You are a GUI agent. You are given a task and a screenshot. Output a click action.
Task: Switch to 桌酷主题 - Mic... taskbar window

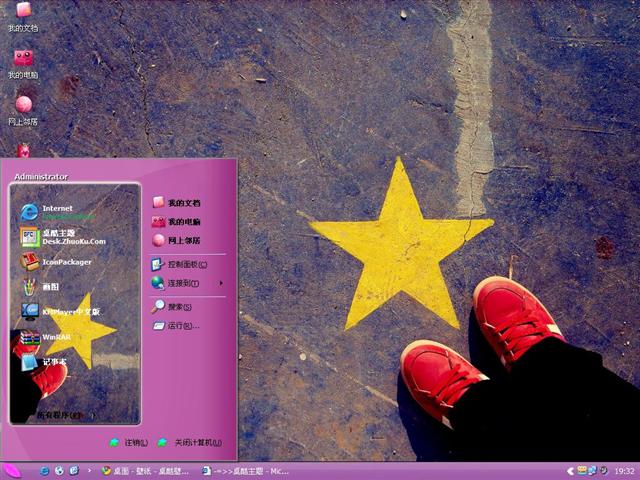[x=246, y=471]
